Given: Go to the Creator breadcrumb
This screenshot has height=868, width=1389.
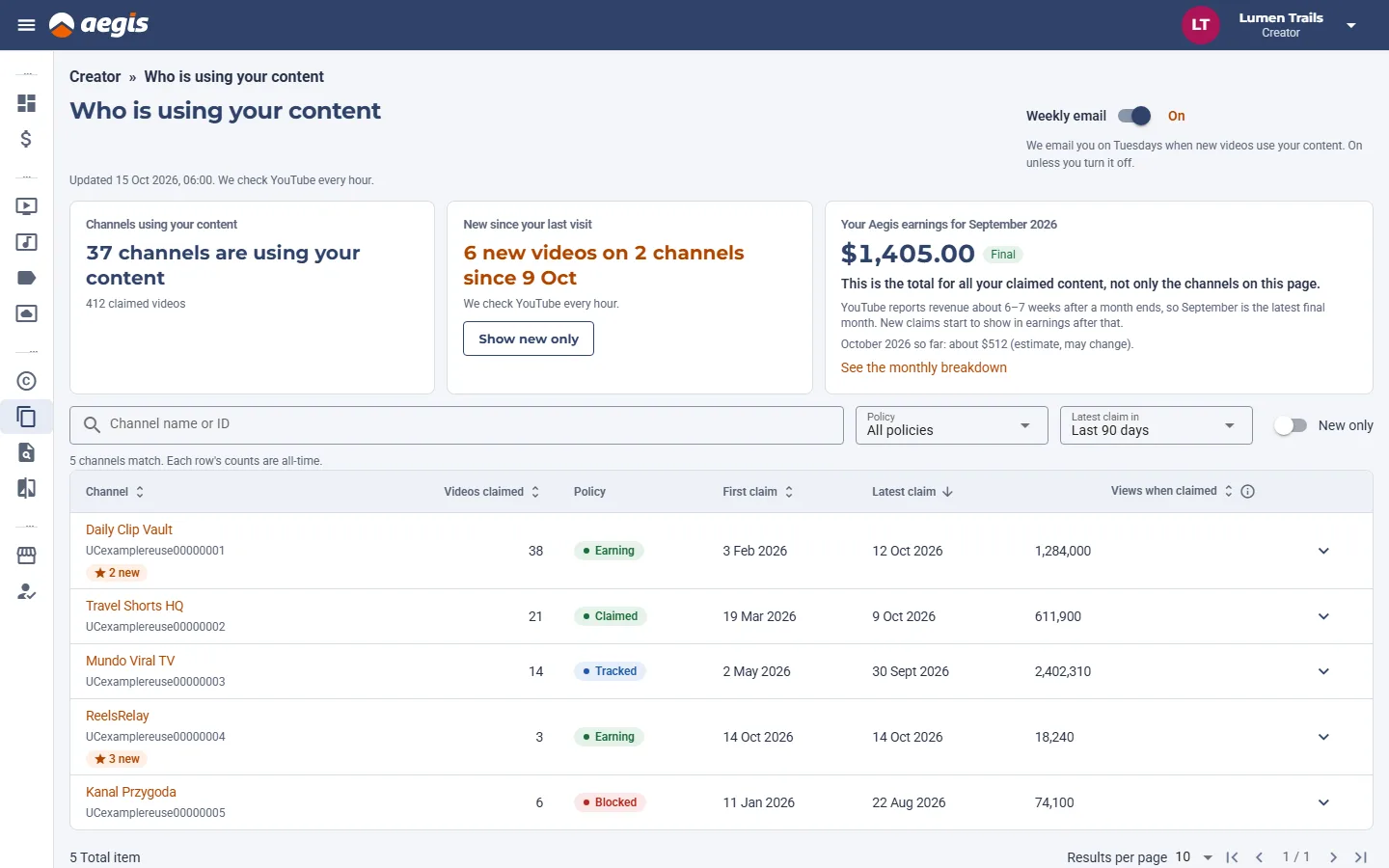Looking at the screenshot, I should [95, 76].
